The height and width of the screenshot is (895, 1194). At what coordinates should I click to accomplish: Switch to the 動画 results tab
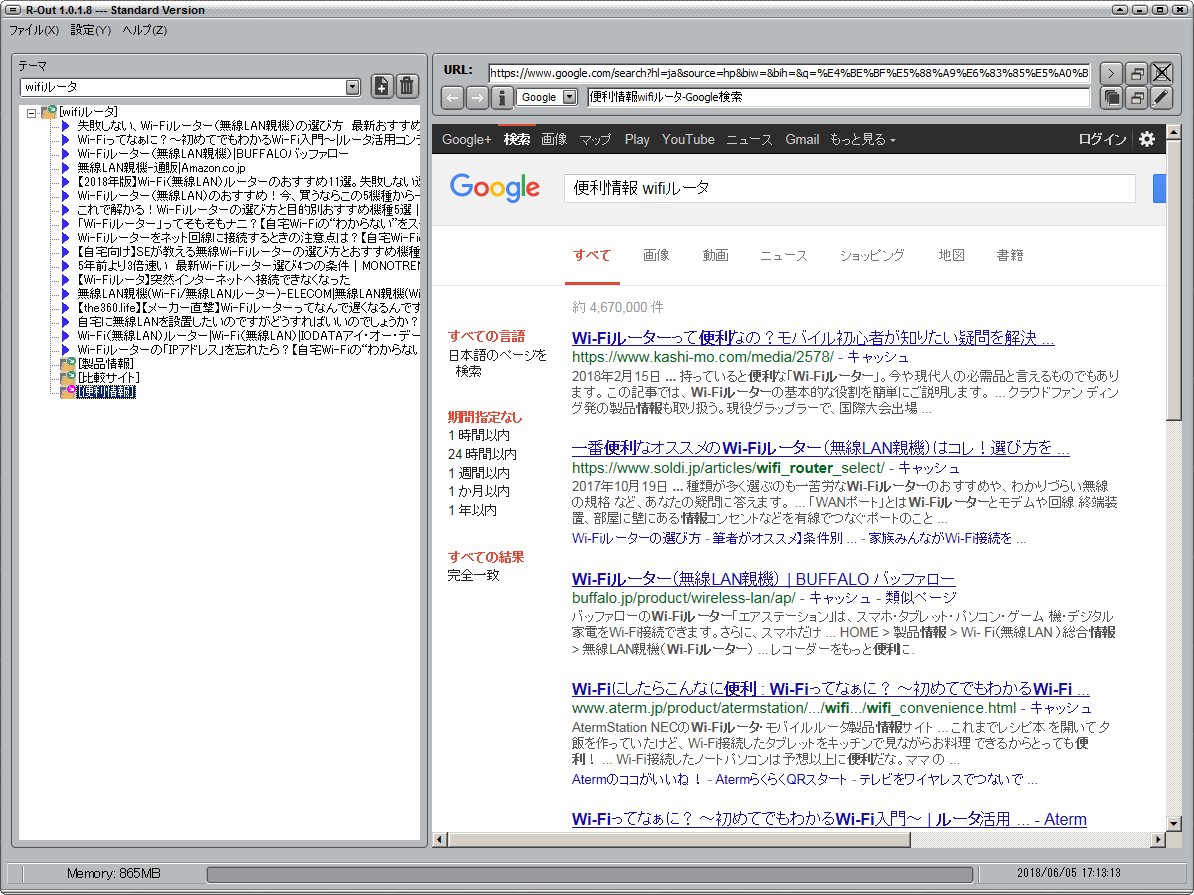[x=715, y=255]
